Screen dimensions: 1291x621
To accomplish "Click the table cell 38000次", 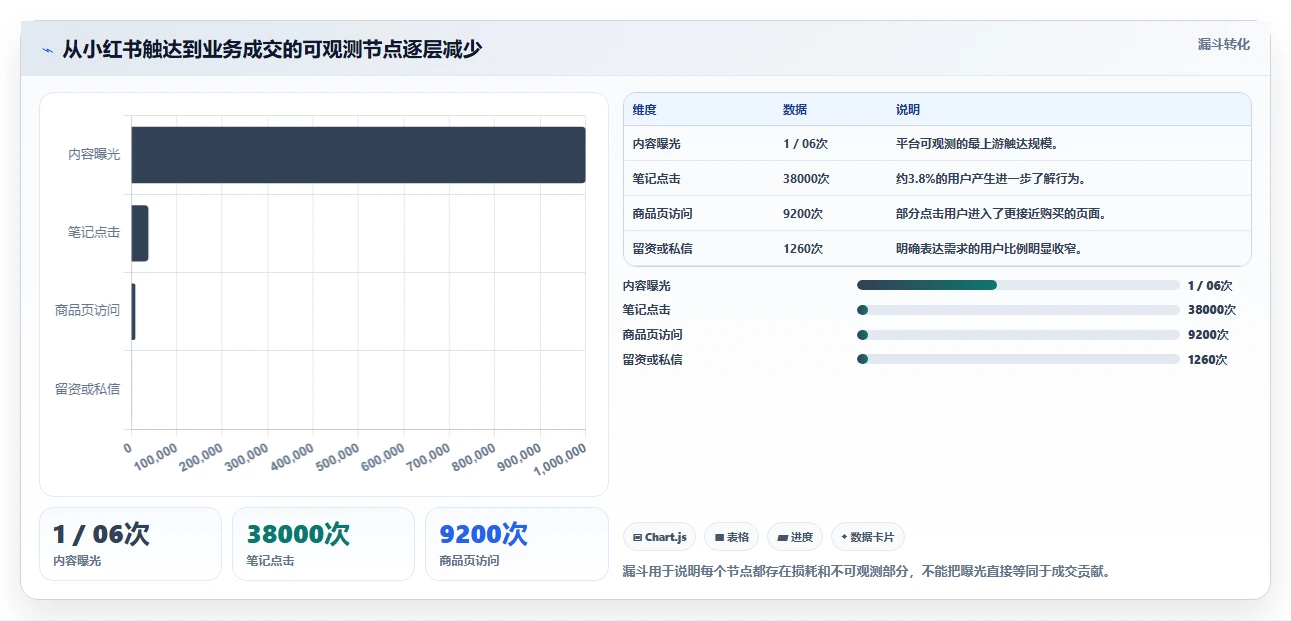I will (x=806, y=179).
